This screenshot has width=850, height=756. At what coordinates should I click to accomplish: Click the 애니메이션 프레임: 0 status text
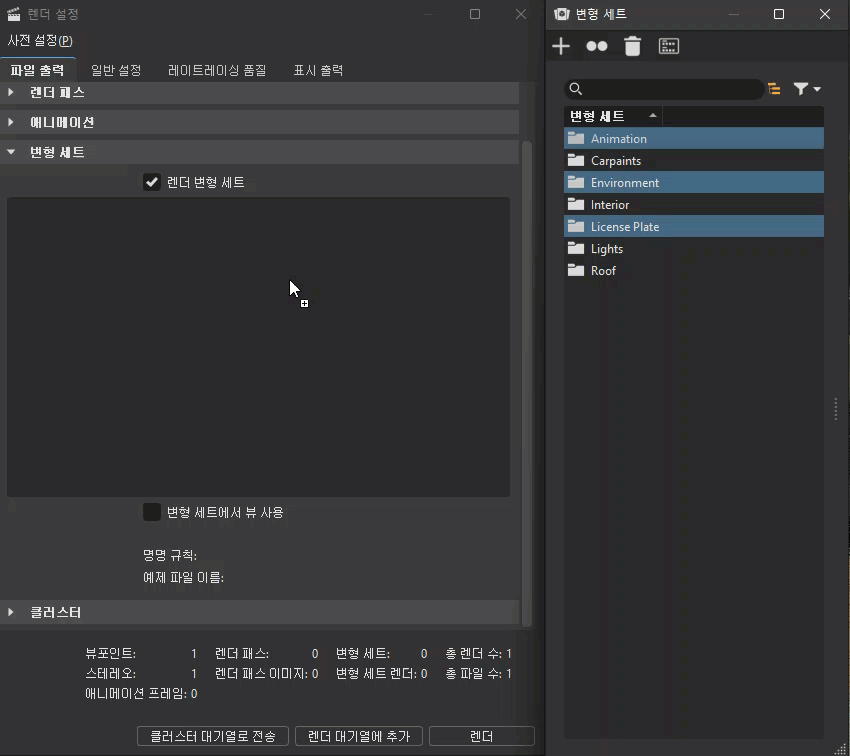click(141, 694)
